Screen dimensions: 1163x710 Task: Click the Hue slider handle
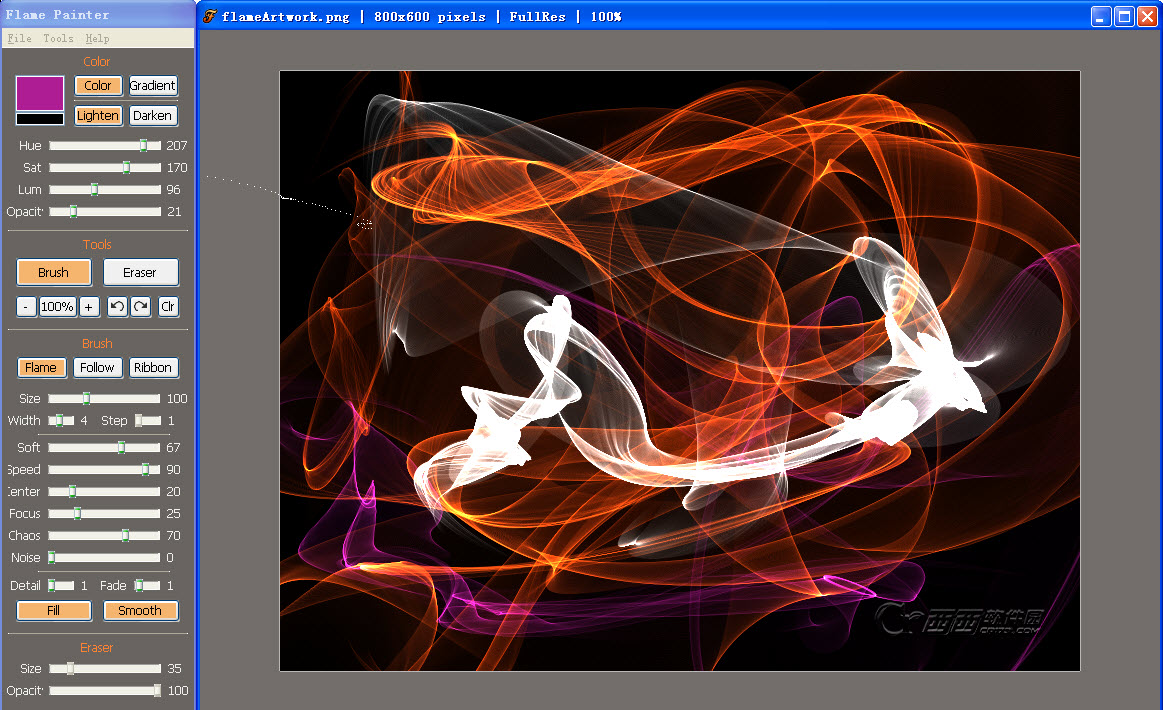point(143,146)
